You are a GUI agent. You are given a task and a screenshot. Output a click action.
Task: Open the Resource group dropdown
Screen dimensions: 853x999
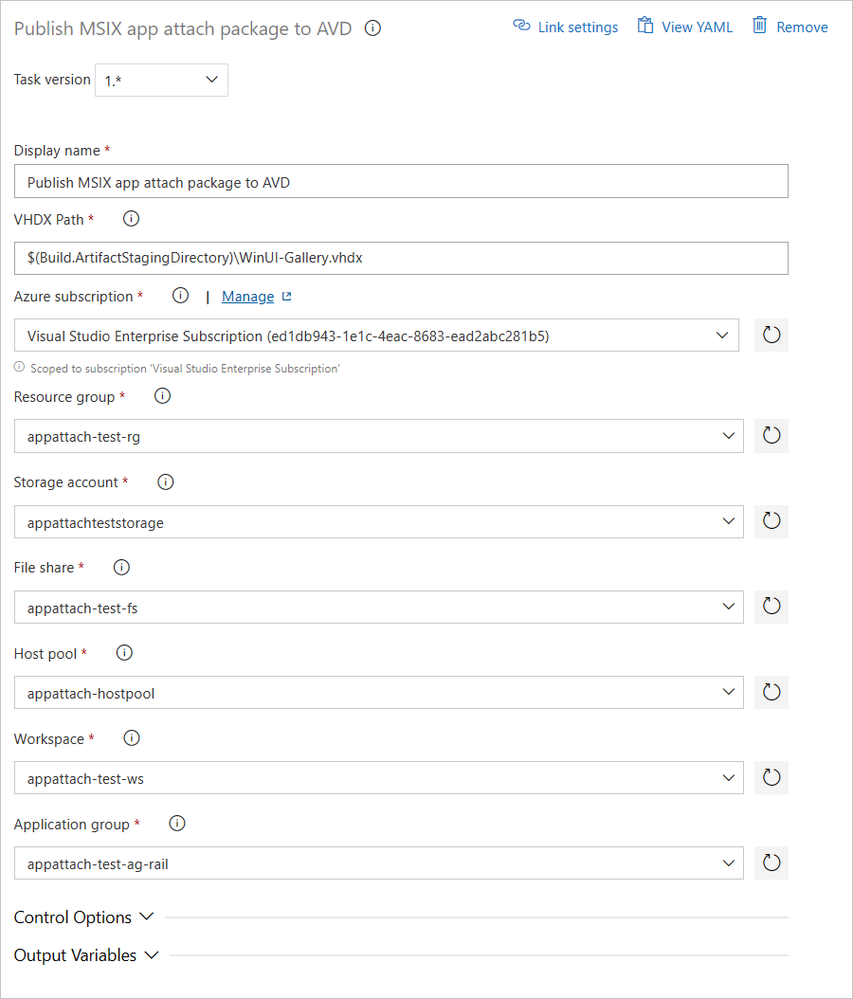(x=378, y=436)
